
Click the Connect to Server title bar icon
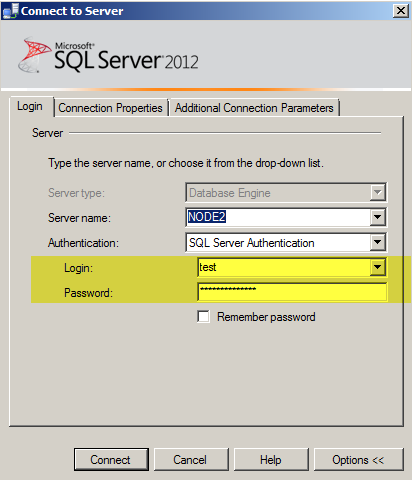coord(10,11)
